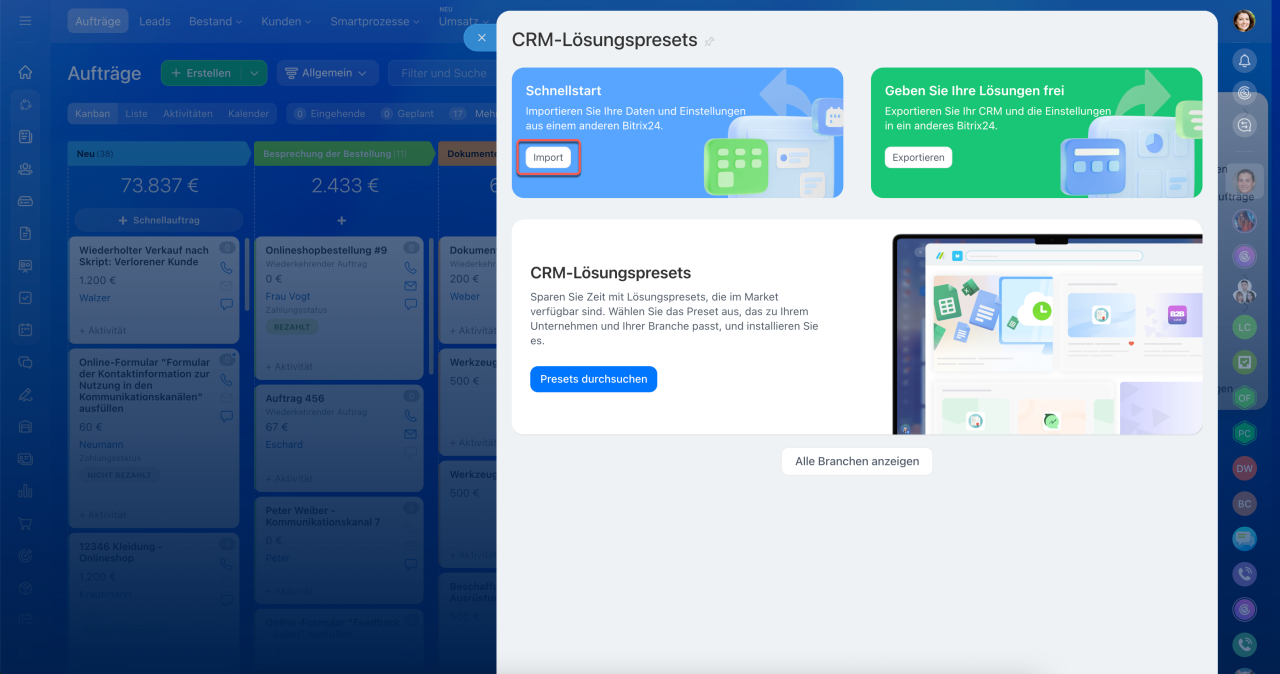Screen dimensions: 1280x674
Task: Select the Leads top tab
Action: [154, 21]
